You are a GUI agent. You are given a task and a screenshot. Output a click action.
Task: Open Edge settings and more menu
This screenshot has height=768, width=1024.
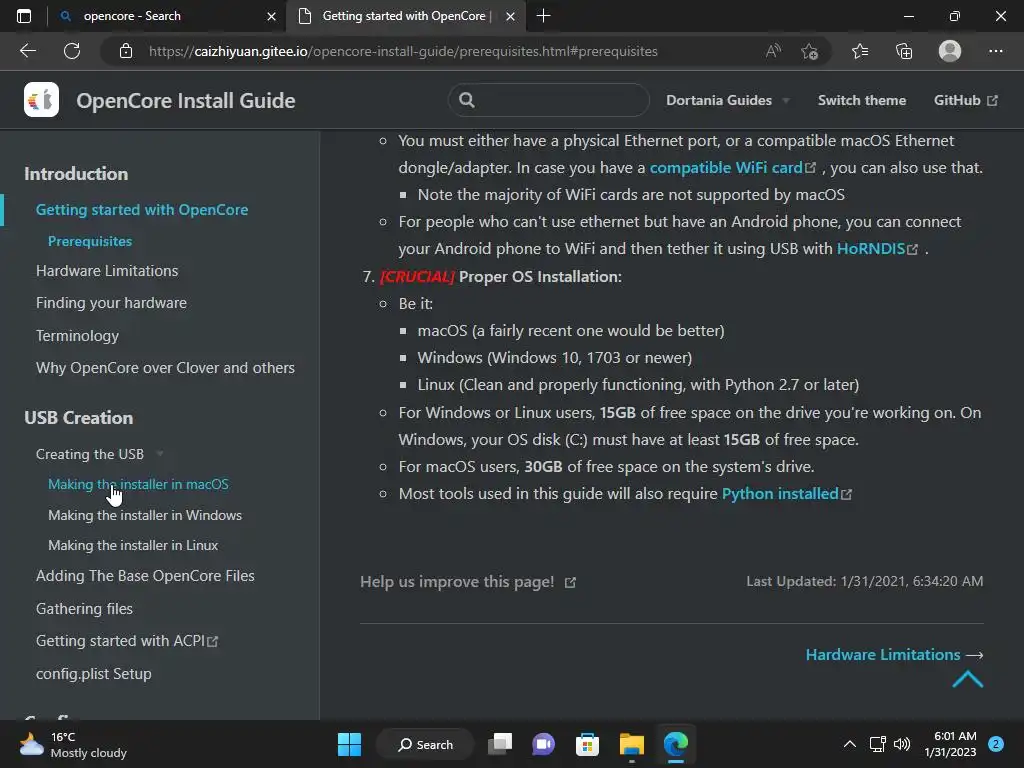click(x=995, y=51)
